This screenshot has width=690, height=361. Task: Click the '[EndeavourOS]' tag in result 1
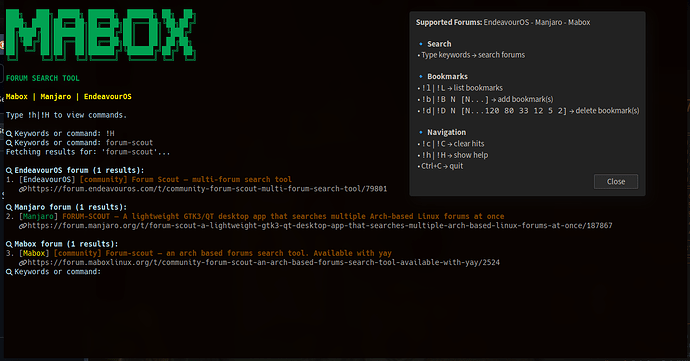click(47, 180)
